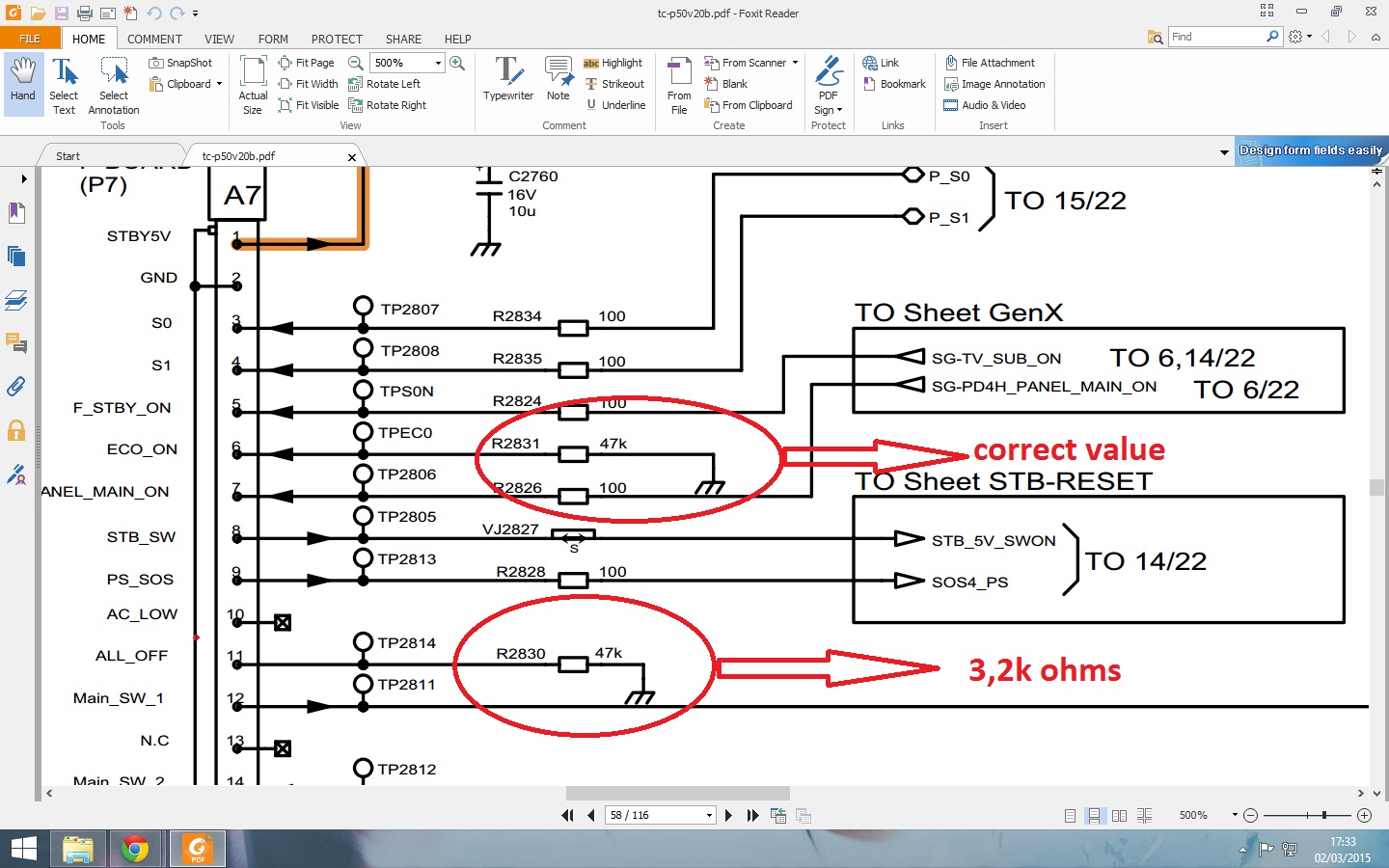Click the Design form fields easily banner
Viewport: 1389px width, 868px height.
coord(1311,150)
